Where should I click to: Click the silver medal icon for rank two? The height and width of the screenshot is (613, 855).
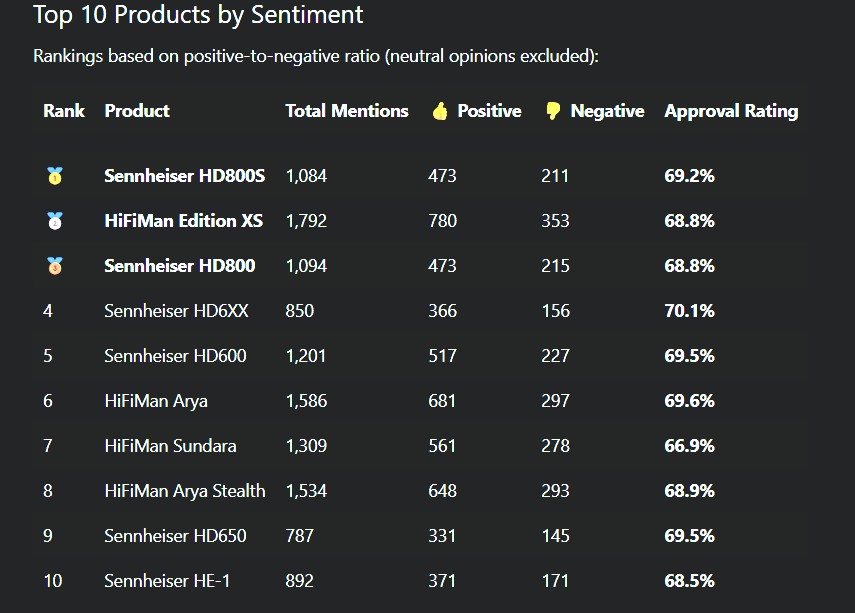(55, 221)
